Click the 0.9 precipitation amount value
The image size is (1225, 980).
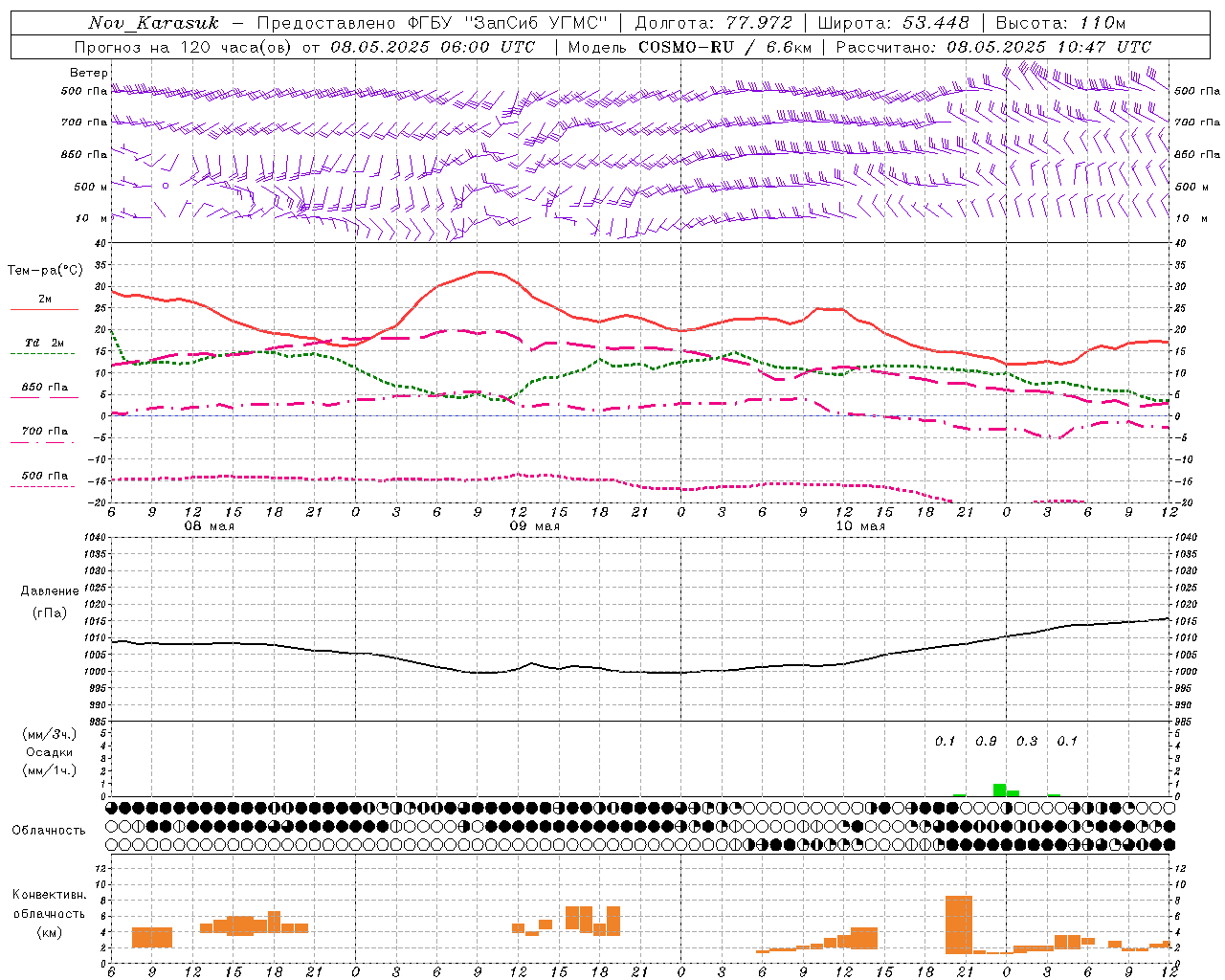coord(986,742)
